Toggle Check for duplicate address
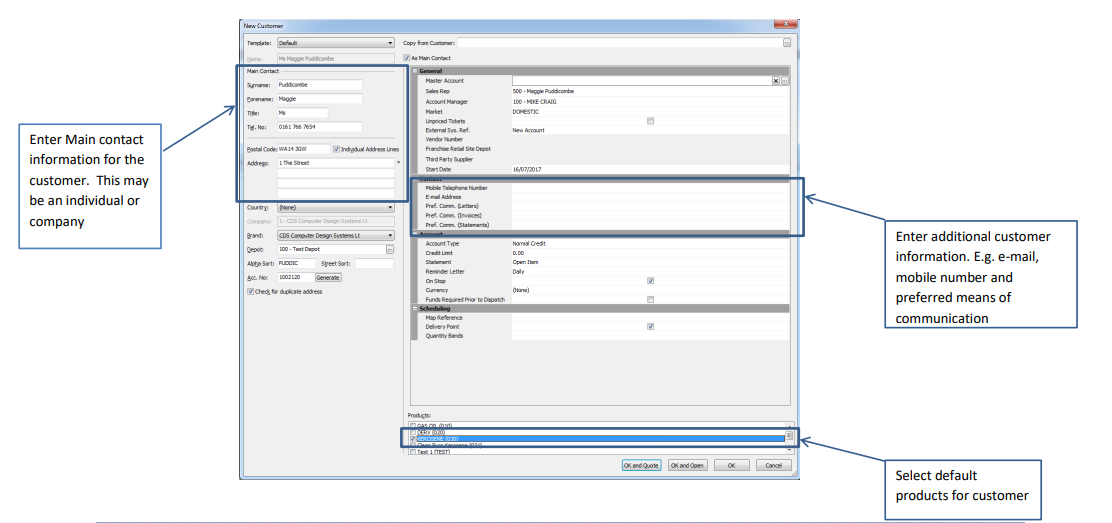The image size is (1112, 523). coord(250,292)
